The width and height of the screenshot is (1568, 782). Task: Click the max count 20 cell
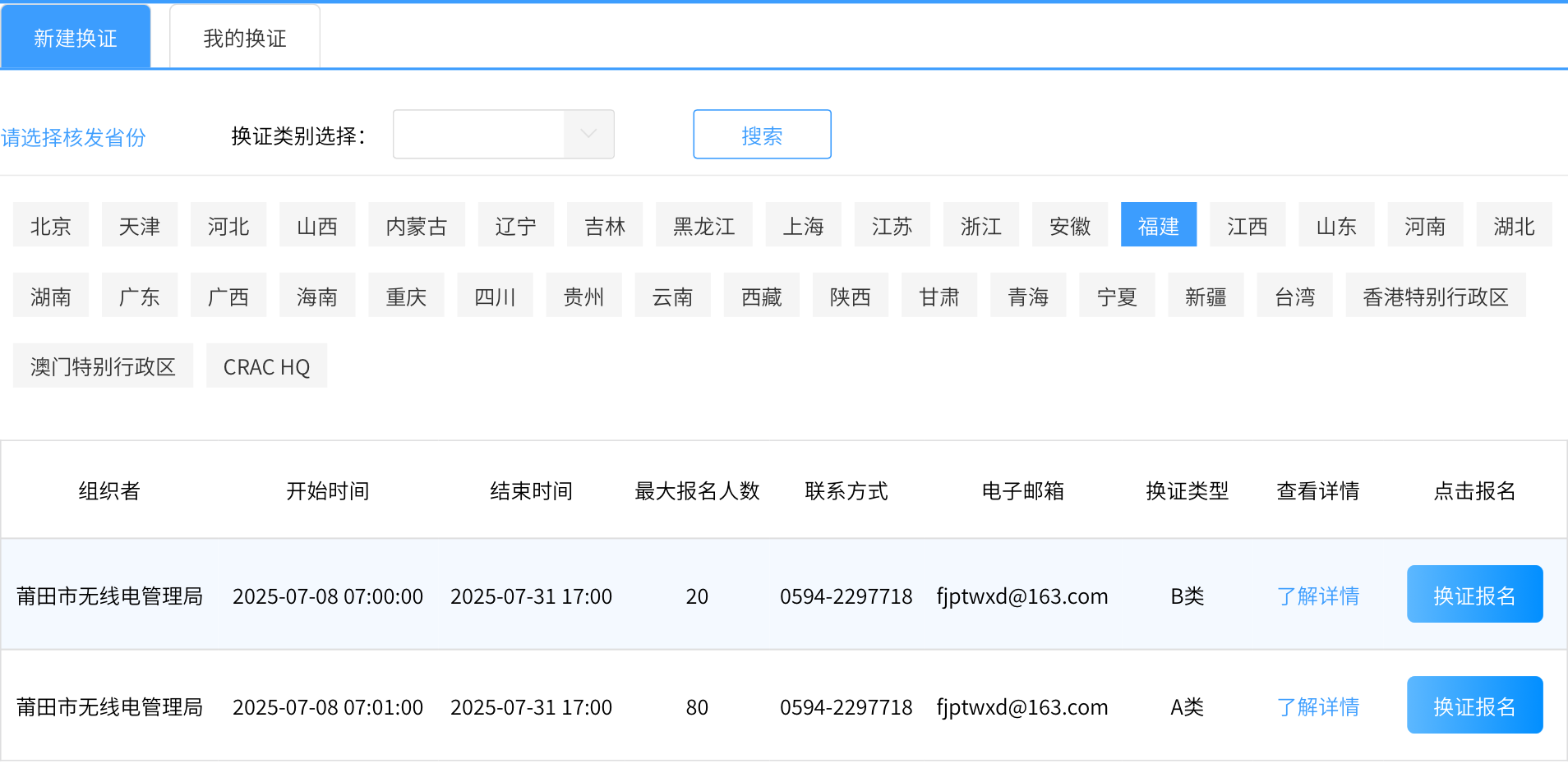click(697, 596)
